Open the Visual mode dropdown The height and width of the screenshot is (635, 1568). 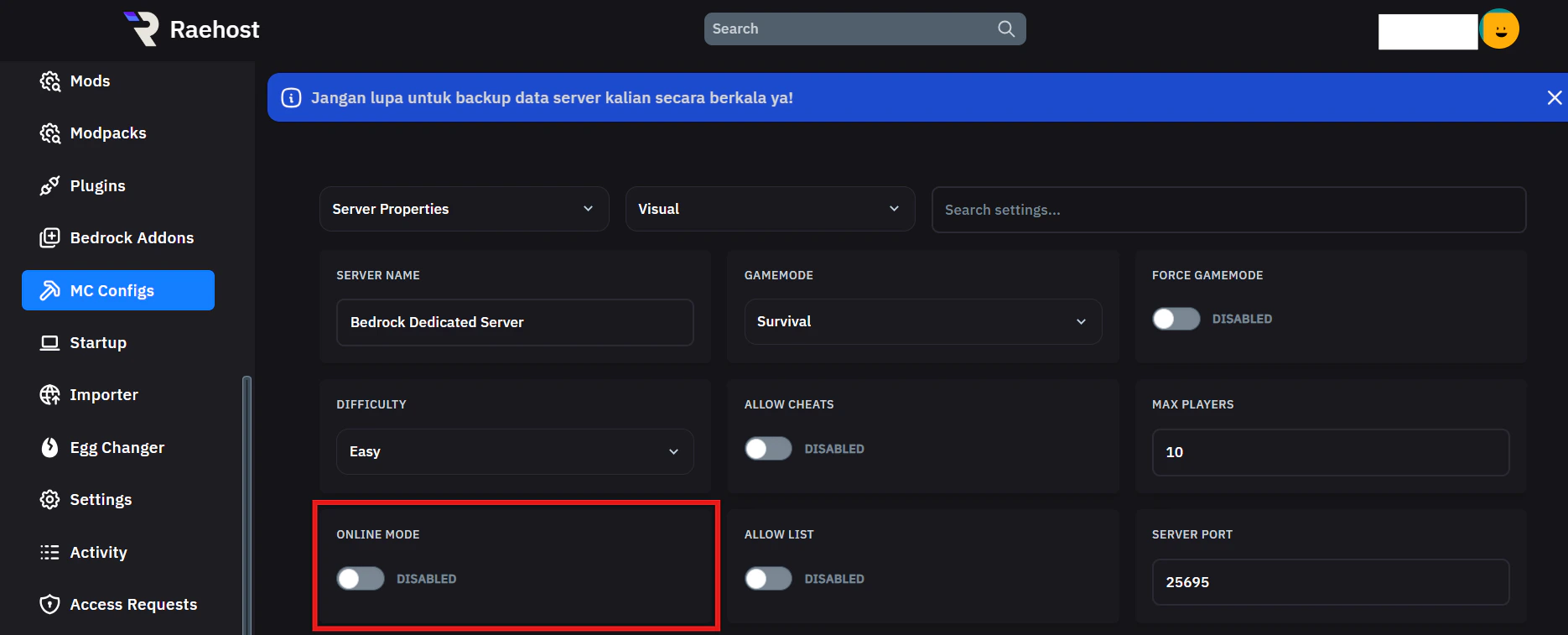pos(770,209)
